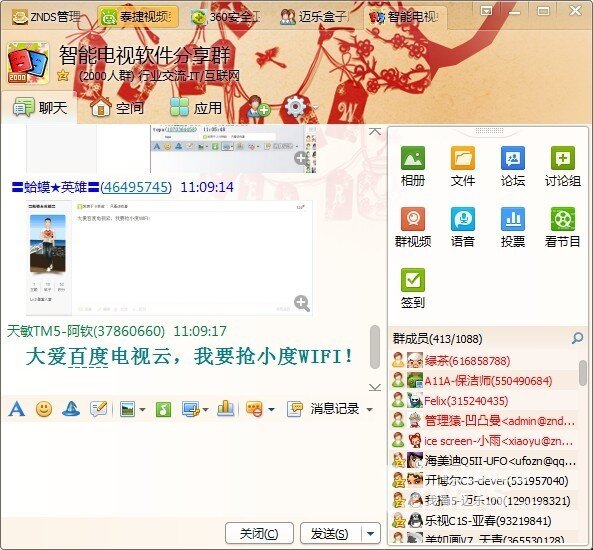
Task: Click the 关闭(C) close button
Action: pyautogui.click(x=259, y=534)
